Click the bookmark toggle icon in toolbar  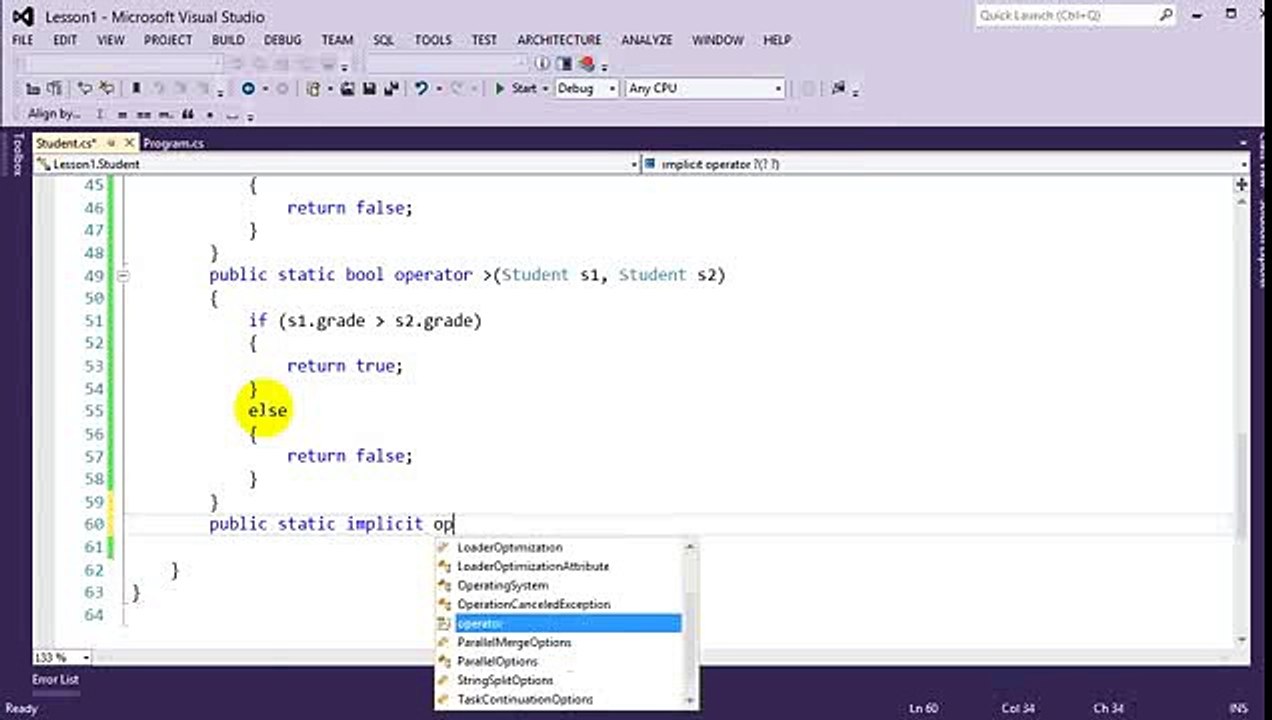coord(136,88)
